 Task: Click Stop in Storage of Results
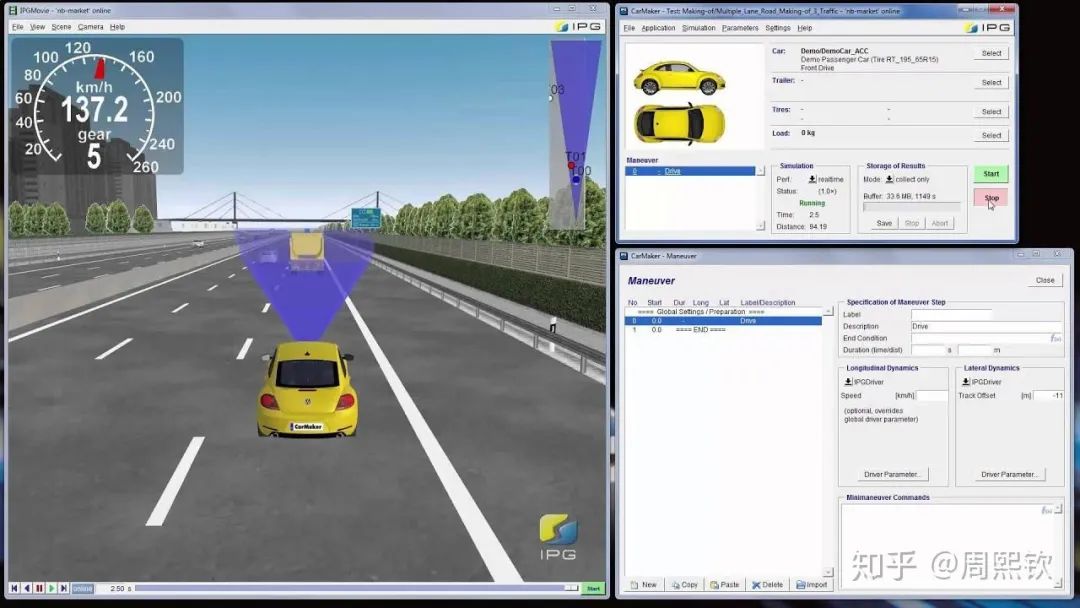pyautogui.click(x=911, y=223)
